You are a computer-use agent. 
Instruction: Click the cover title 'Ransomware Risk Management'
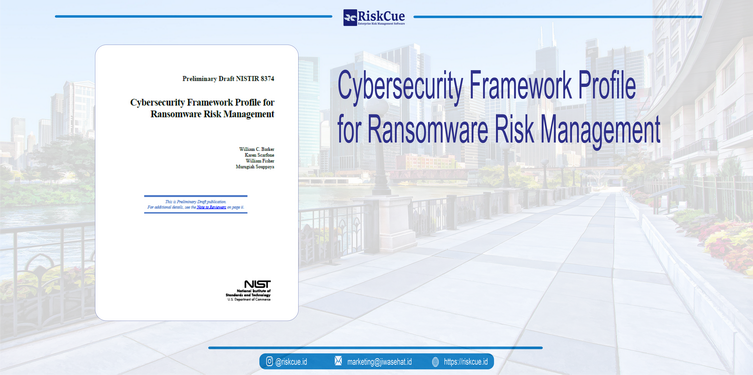click(x=212, y=114)
